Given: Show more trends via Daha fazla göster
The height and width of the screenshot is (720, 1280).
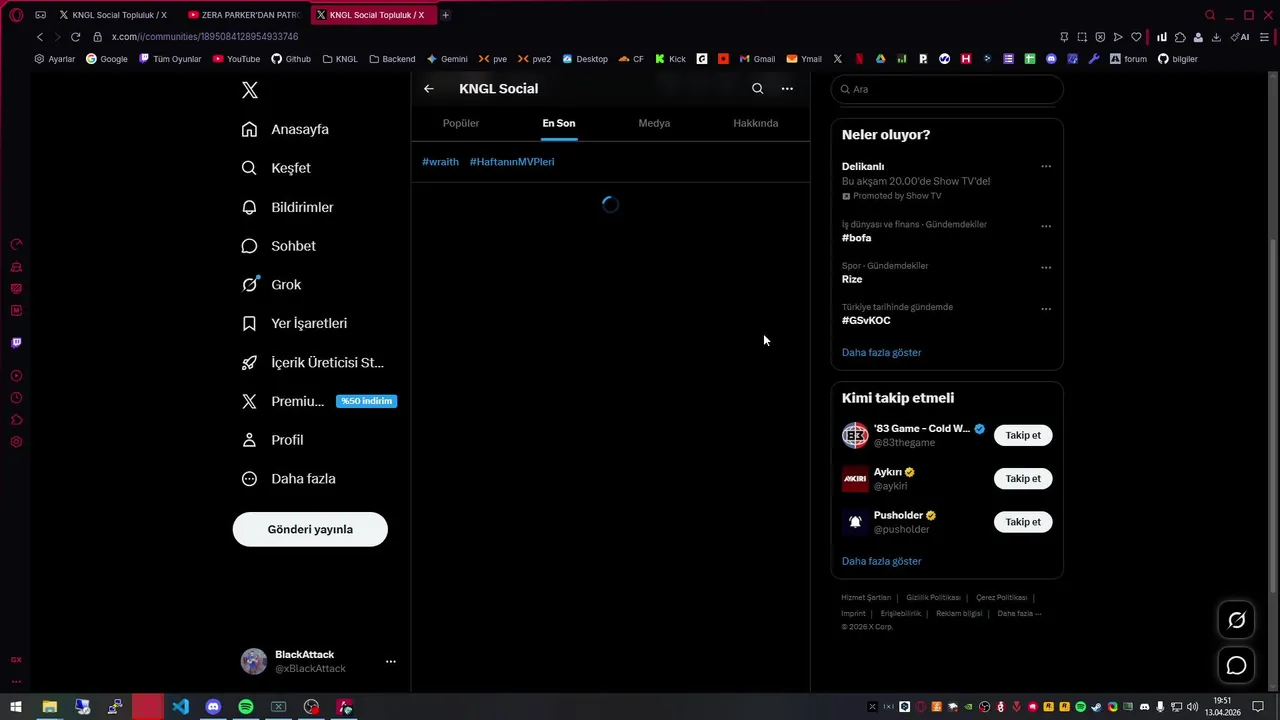Looking at the screenshot, I should click(x=881, y=353).
